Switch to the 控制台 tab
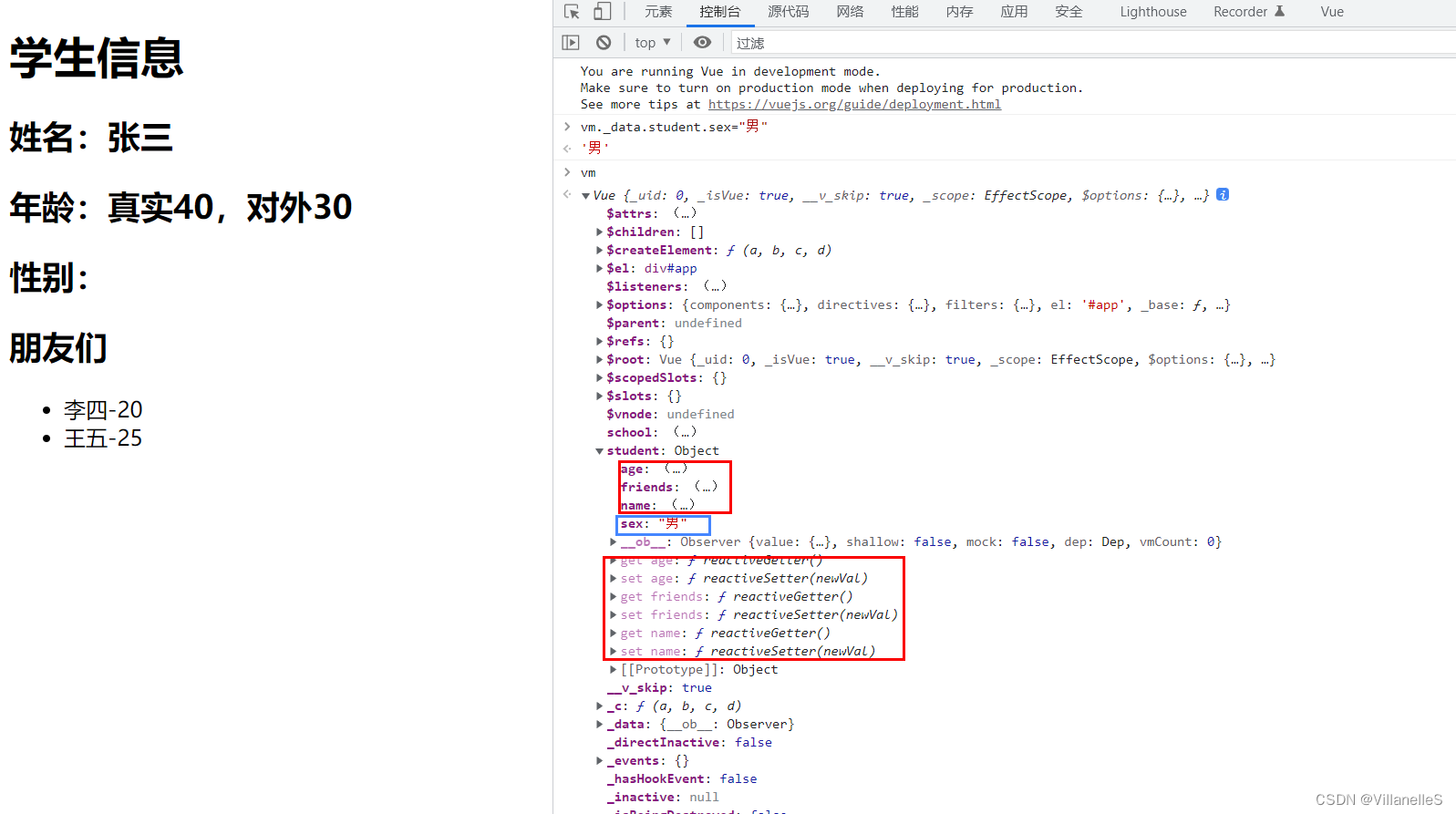The height and width of the screenshot is (814, 1456). pos(720,12)
